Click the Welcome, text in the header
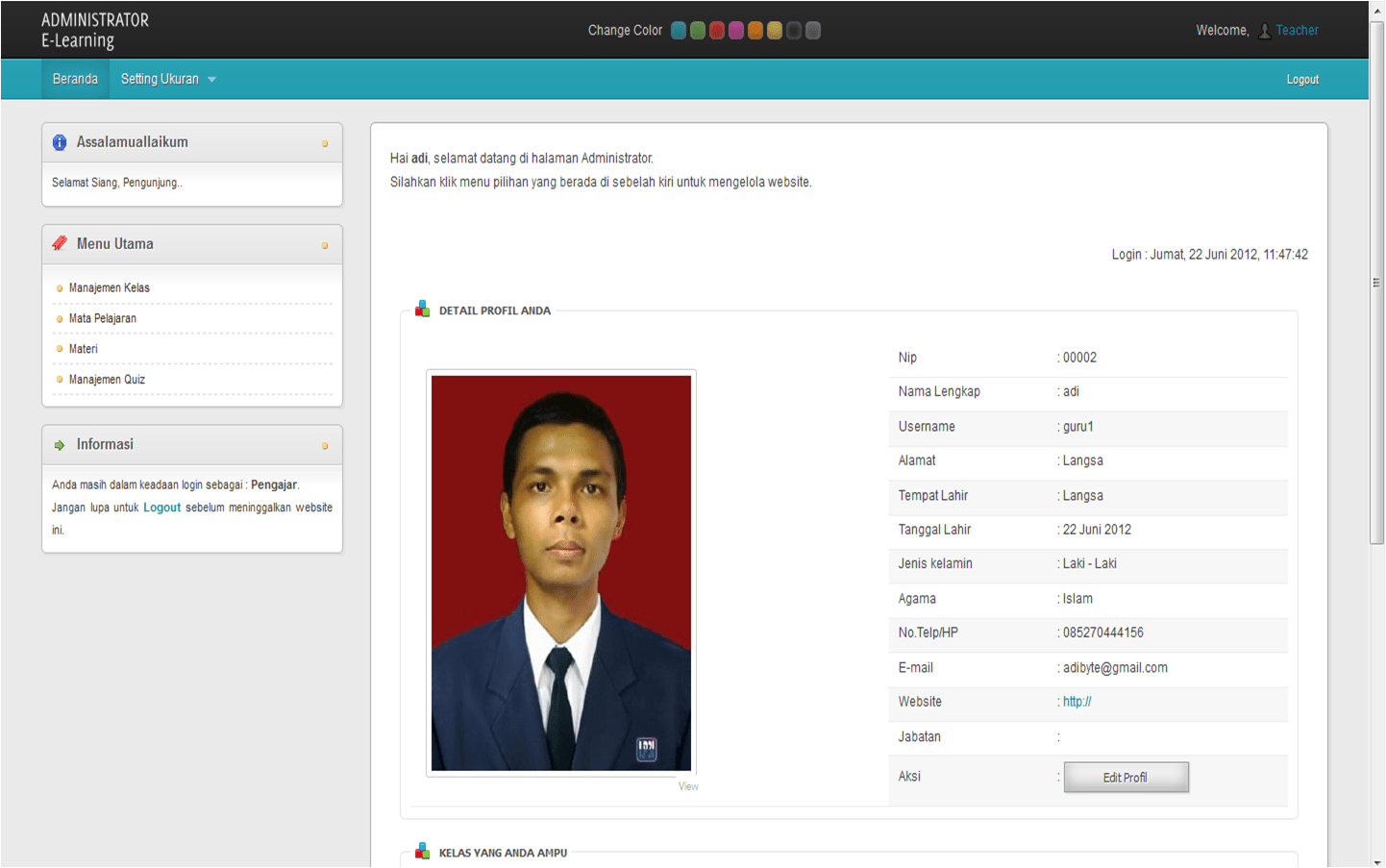 tap(1223, 31)
